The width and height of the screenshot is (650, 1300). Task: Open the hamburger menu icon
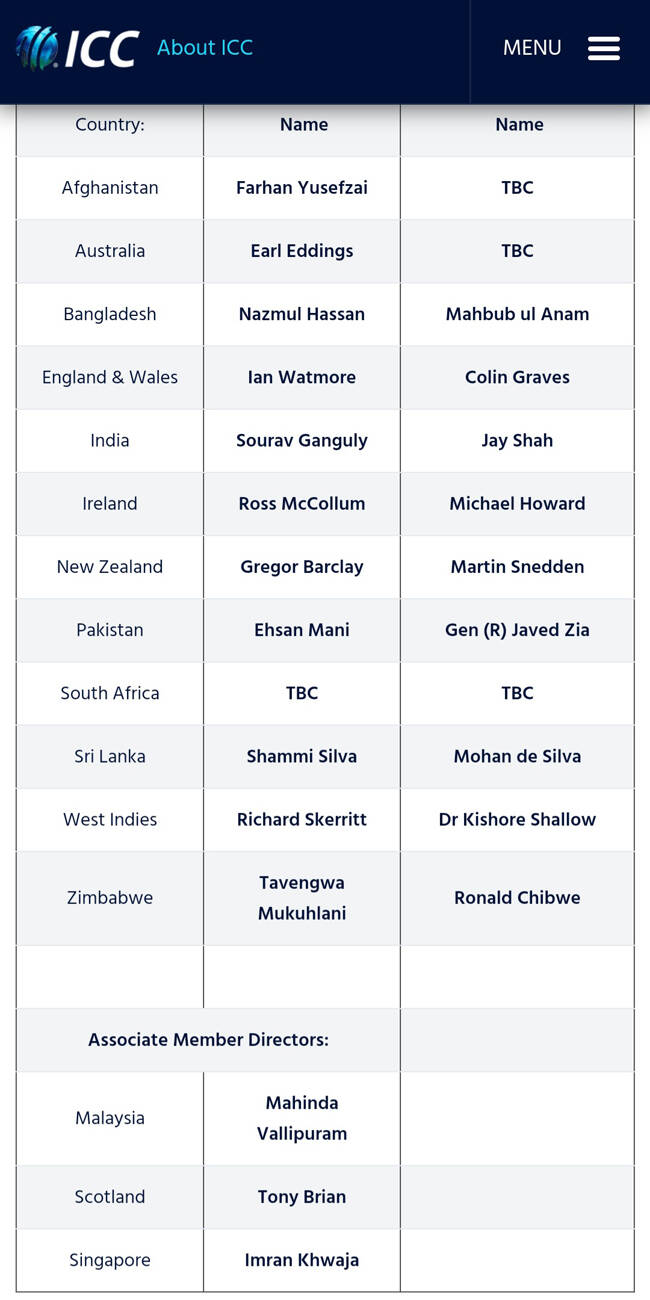(x=604, y=48)
